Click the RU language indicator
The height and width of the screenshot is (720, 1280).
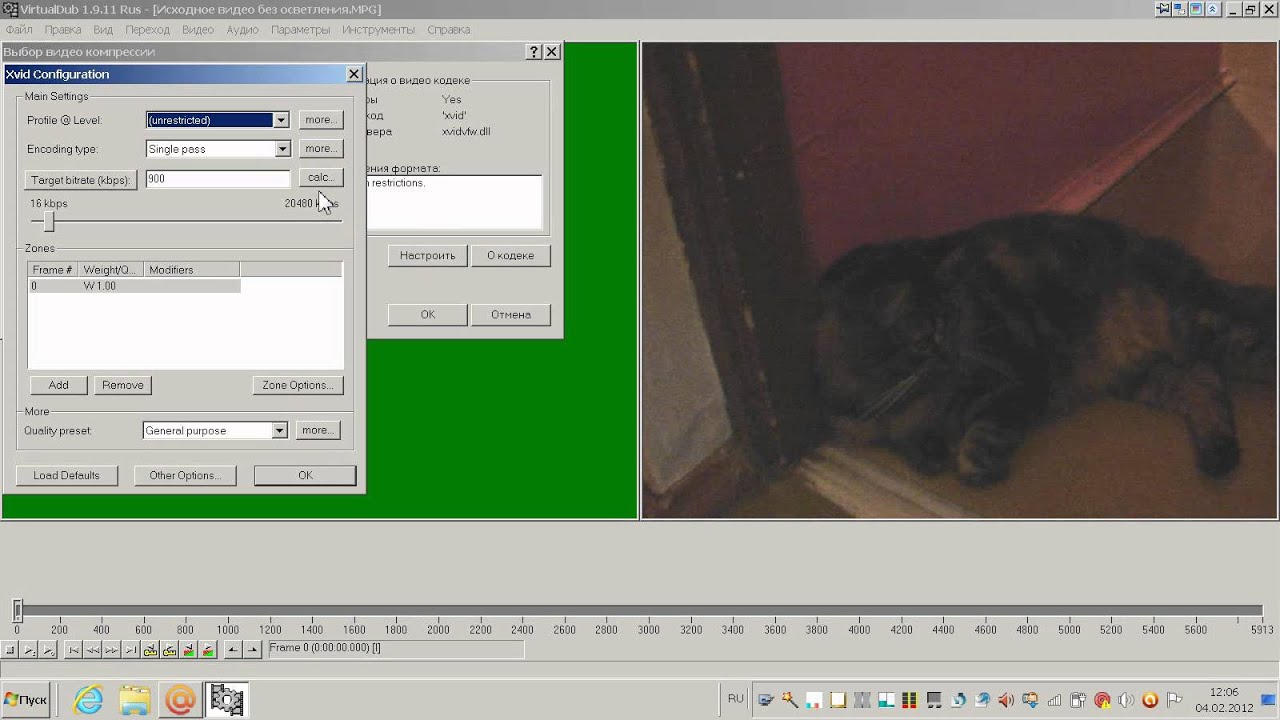click(x=736, y=699)
